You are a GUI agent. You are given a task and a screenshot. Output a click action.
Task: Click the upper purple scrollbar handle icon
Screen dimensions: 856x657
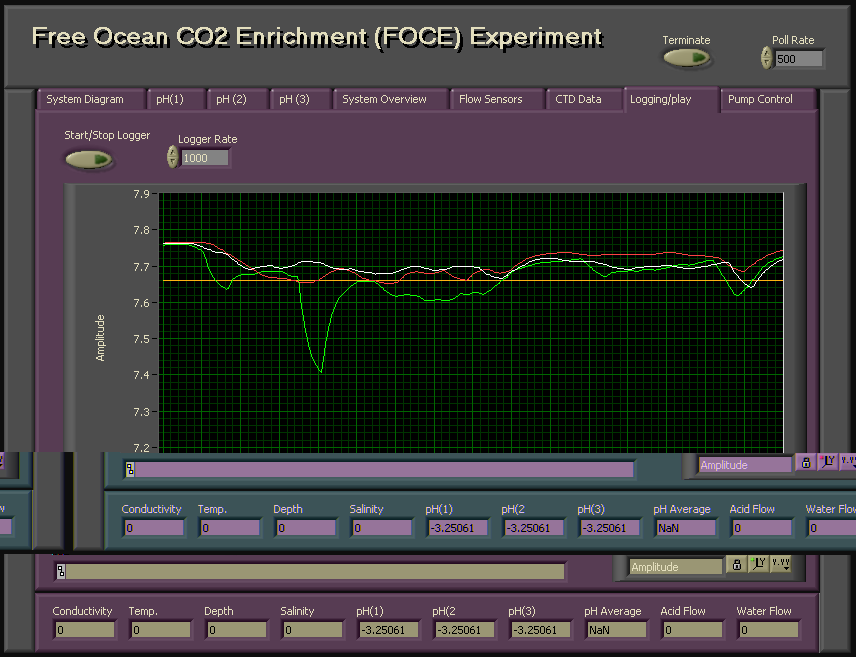pyautogui.click(x=130, y=470)
